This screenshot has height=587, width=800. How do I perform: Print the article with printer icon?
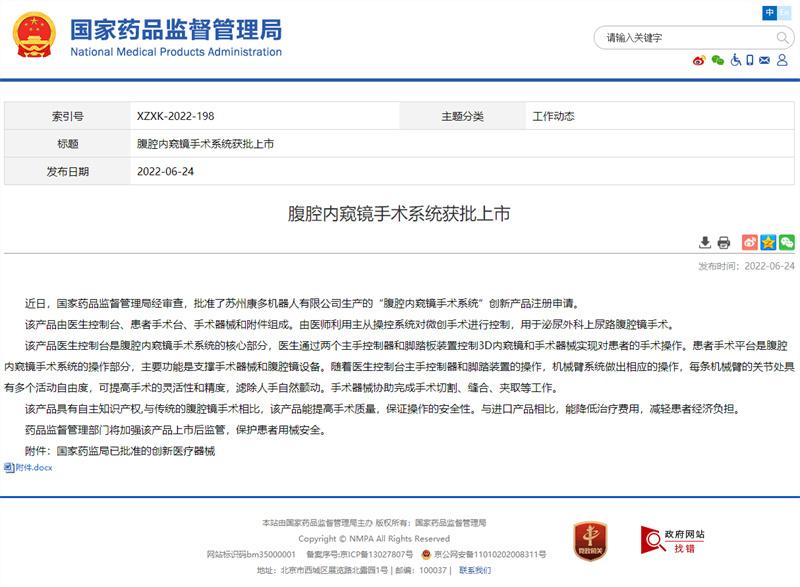(x=724, y=242)
